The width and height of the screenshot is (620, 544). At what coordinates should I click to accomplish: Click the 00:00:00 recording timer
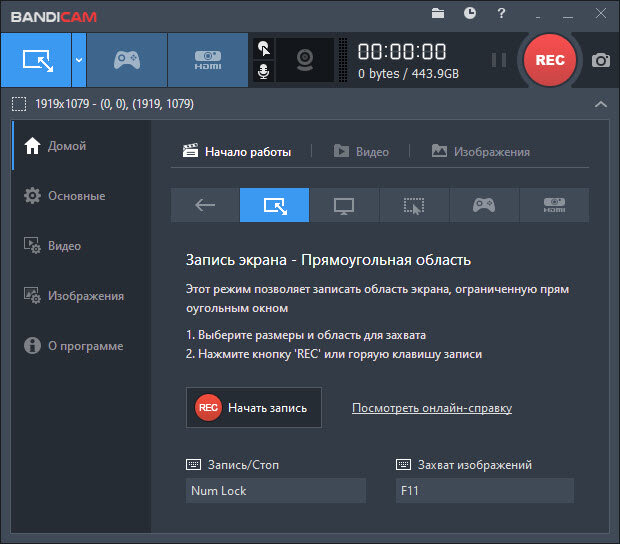[402, 51]
